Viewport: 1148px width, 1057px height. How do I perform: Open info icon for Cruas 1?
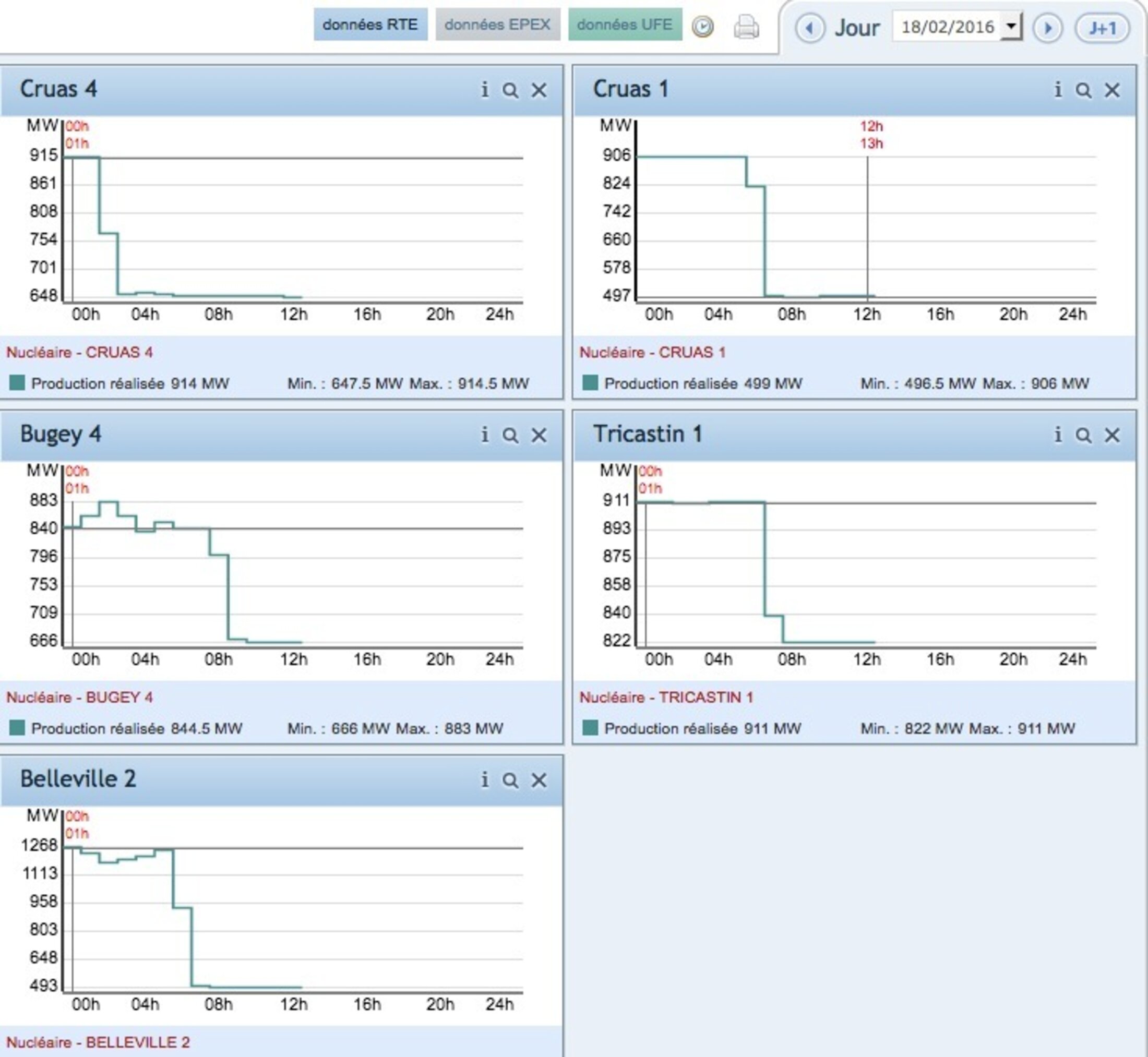pyautogui.click(x=1058, y=90)
